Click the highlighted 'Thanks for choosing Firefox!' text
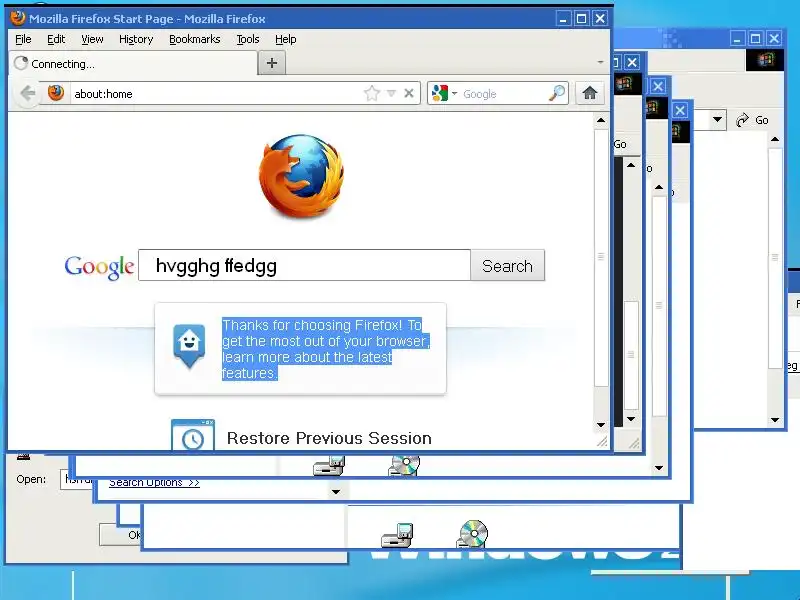Image resolution: width=800 pixels, height=600 pixels. pos(325,349)
